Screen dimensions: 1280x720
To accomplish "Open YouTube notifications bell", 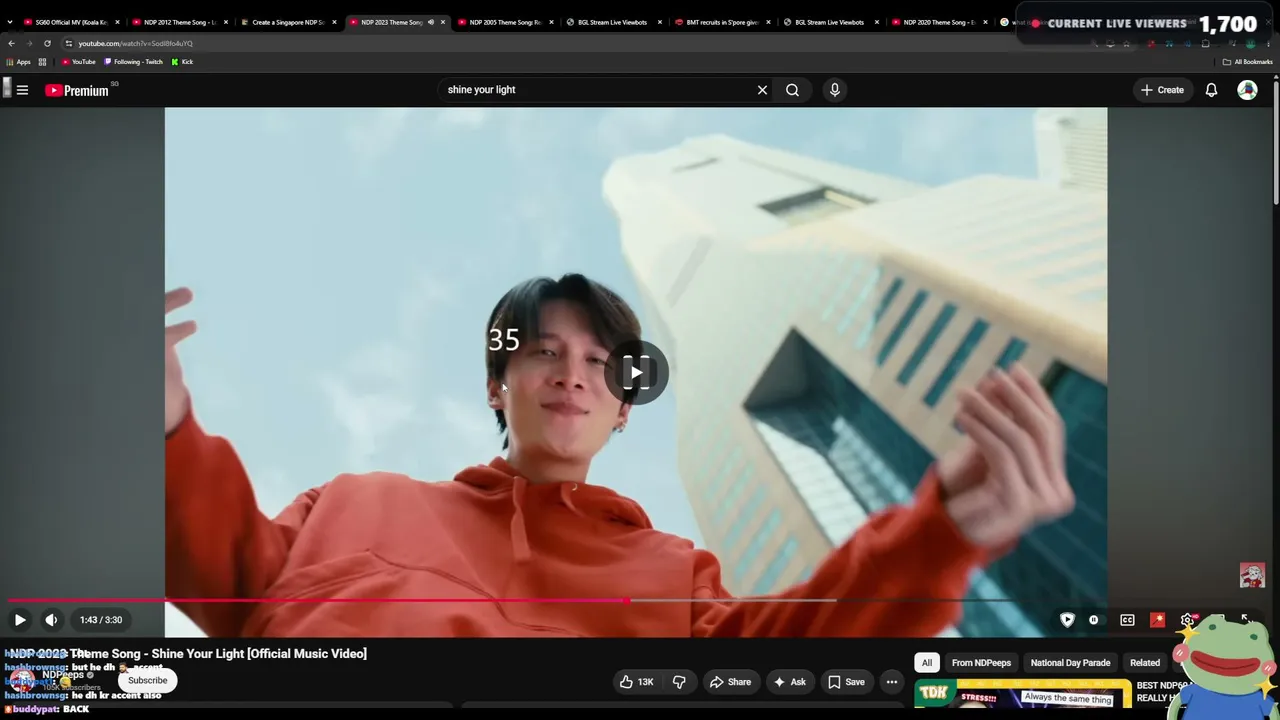I will click(x=1211, y=90).
